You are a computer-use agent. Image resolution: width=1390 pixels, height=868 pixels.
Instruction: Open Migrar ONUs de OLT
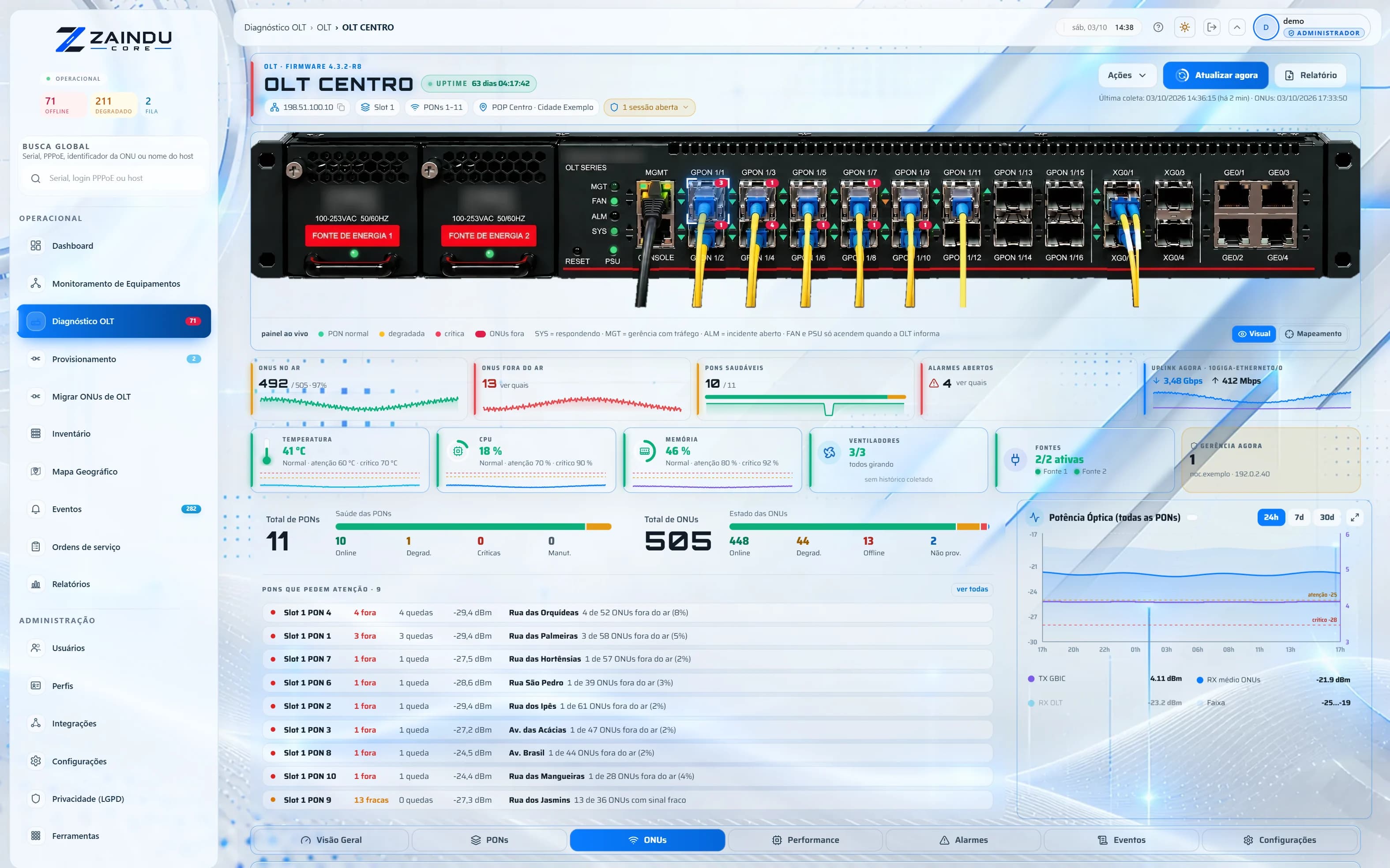114,397
